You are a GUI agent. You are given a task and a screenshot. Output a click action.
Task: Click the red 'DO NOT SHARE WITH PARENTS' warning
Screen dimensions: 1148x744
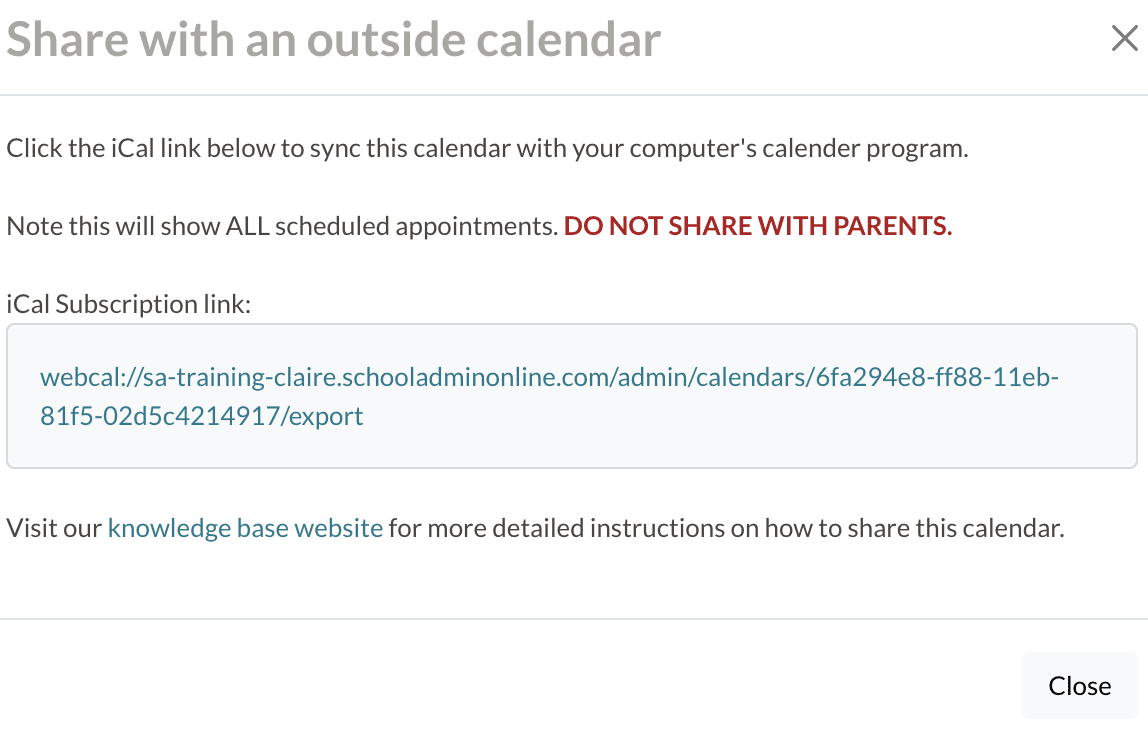click(757, 226)
